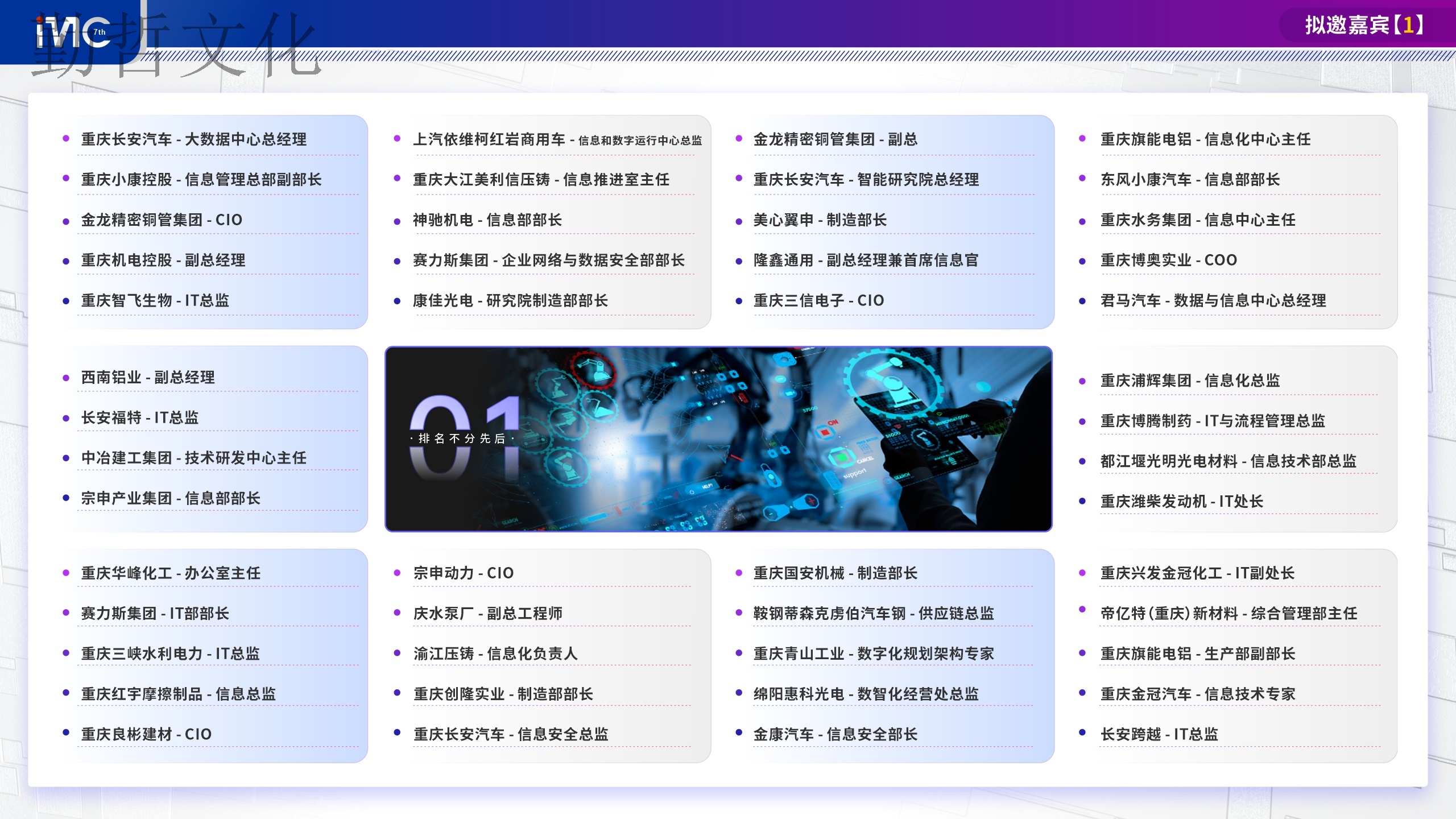Select 重庆旗能电铝 - 信息化中心主任
The image size is (1456, 819).
pos(1206,139)
